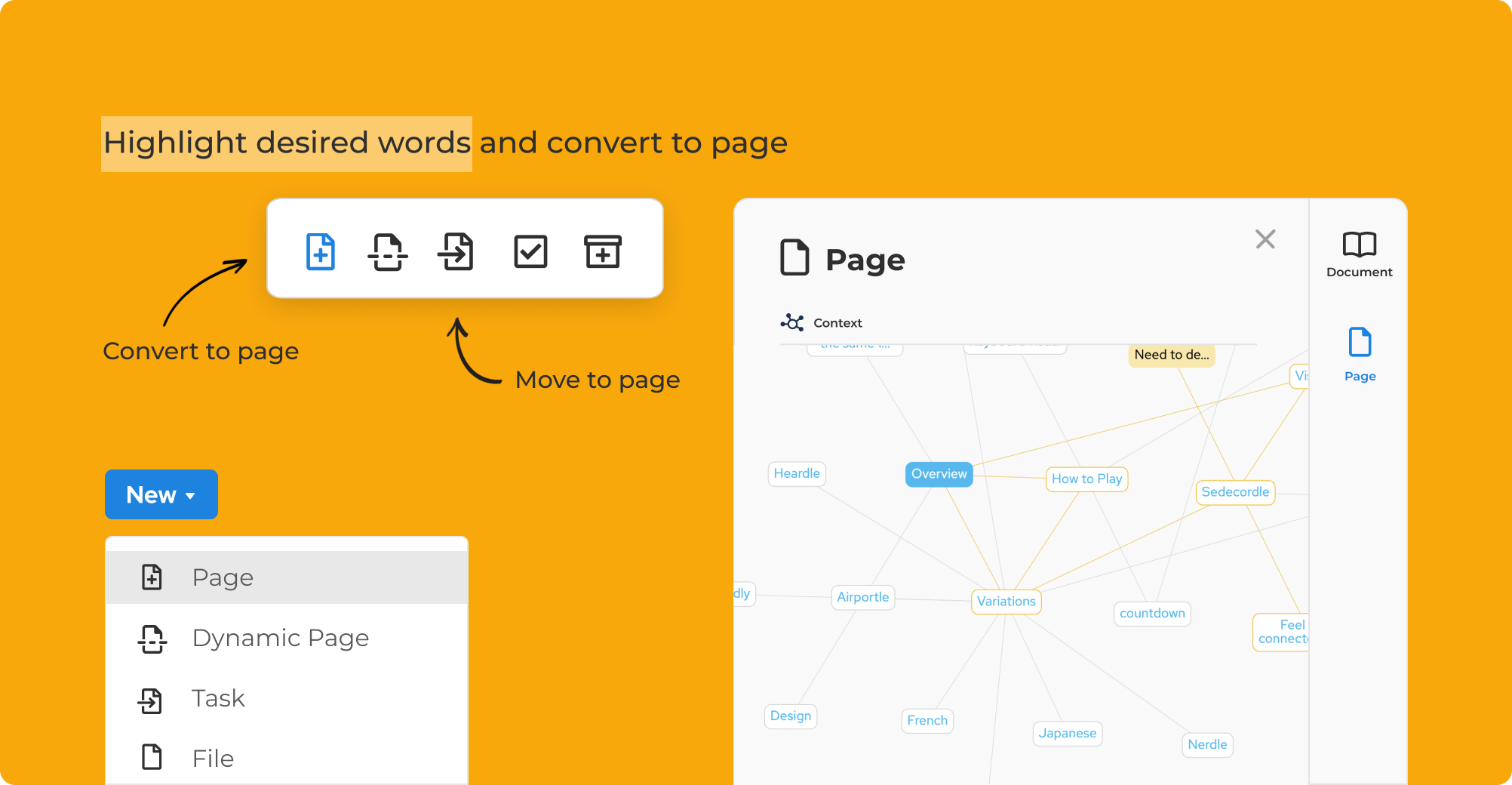
Task: Click the blue Convert to page icon
Action: click(x=321, y=251)
